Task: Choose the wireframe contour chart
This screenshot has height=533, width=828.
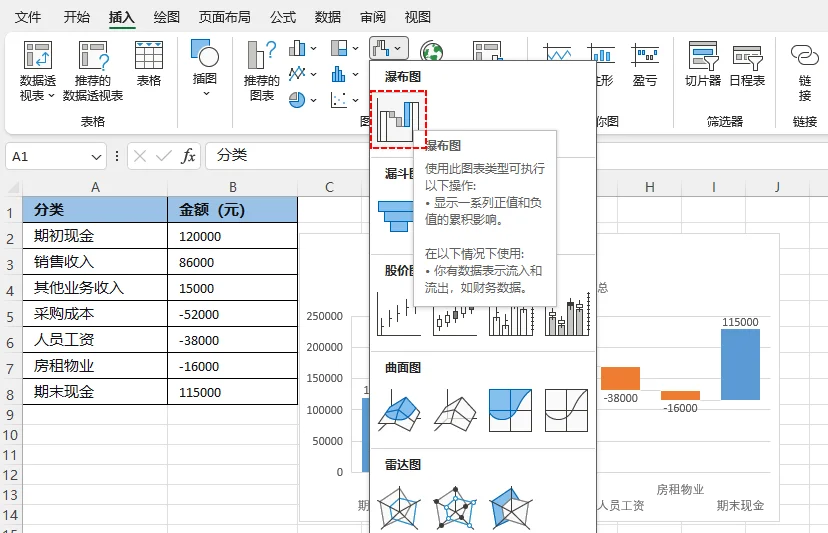Action: [x=566, y=410]
